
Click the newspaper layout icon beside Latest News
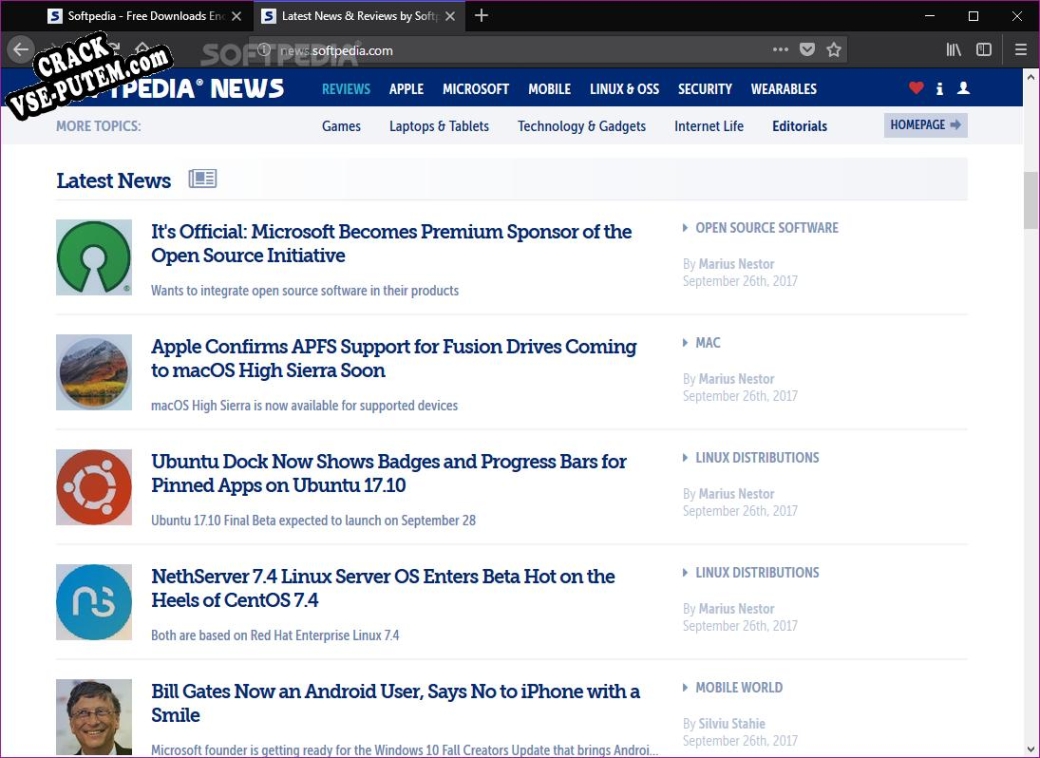pos(202,178)
